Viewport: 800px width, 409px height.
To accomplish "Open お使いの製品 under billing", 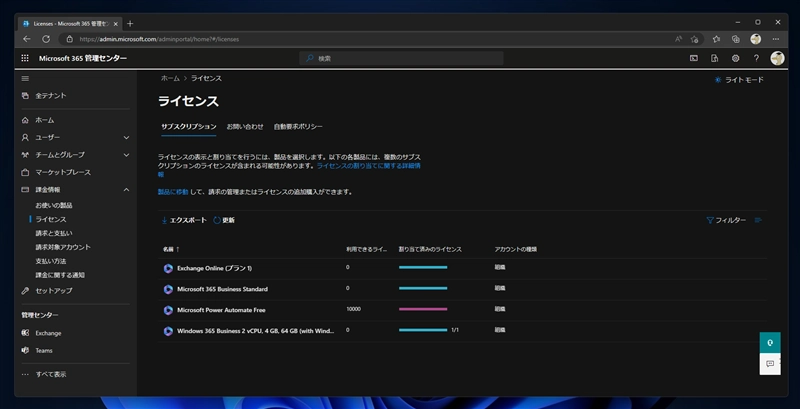I will 54,206.
